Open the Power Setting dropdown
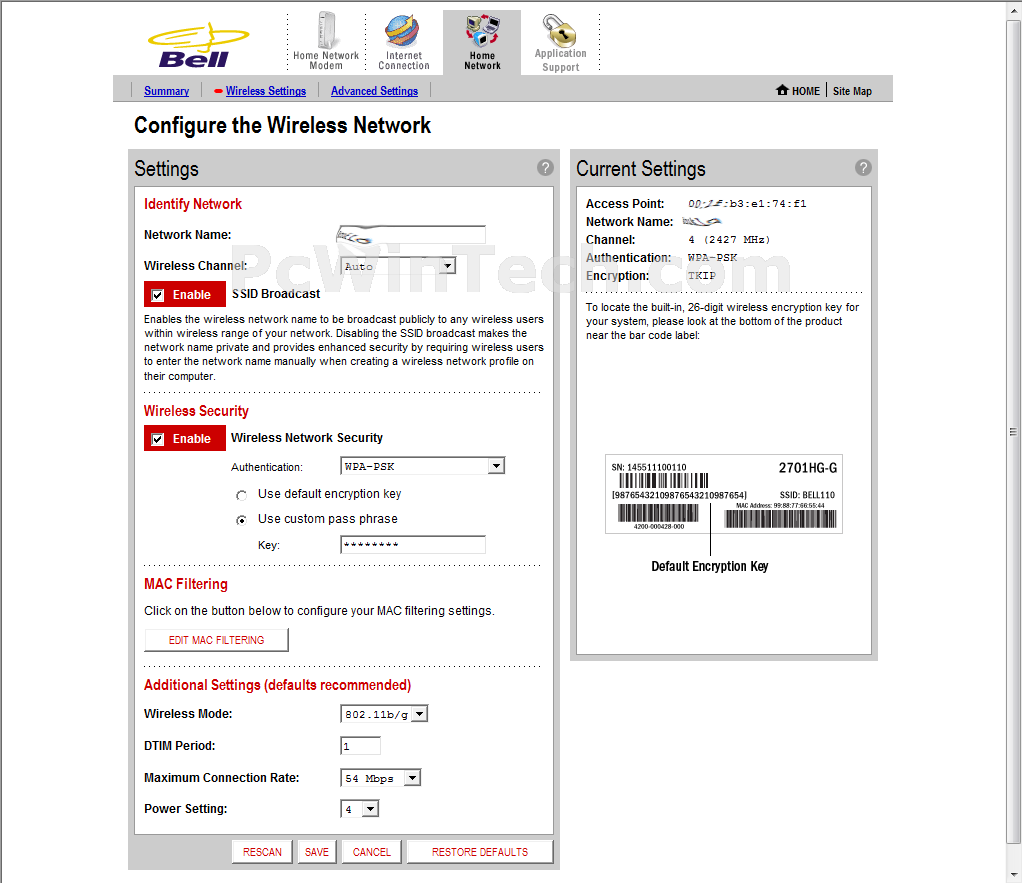The image size is (1022, 883). (x=359, y=809)
